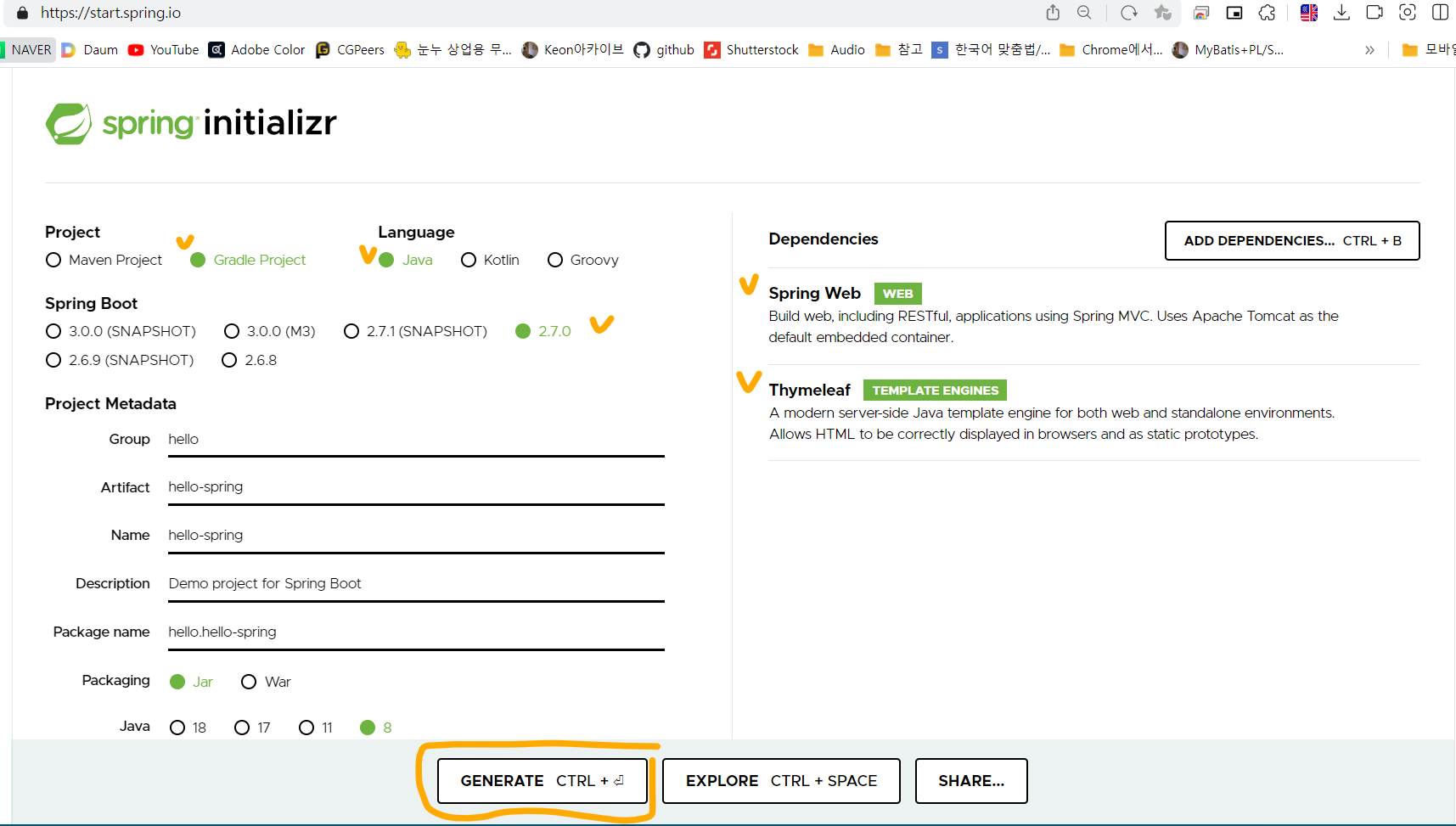The image size is (1456, 826).
Task: Open the 모바일 bookmark folder at far right
Action: pos(1428,50)
